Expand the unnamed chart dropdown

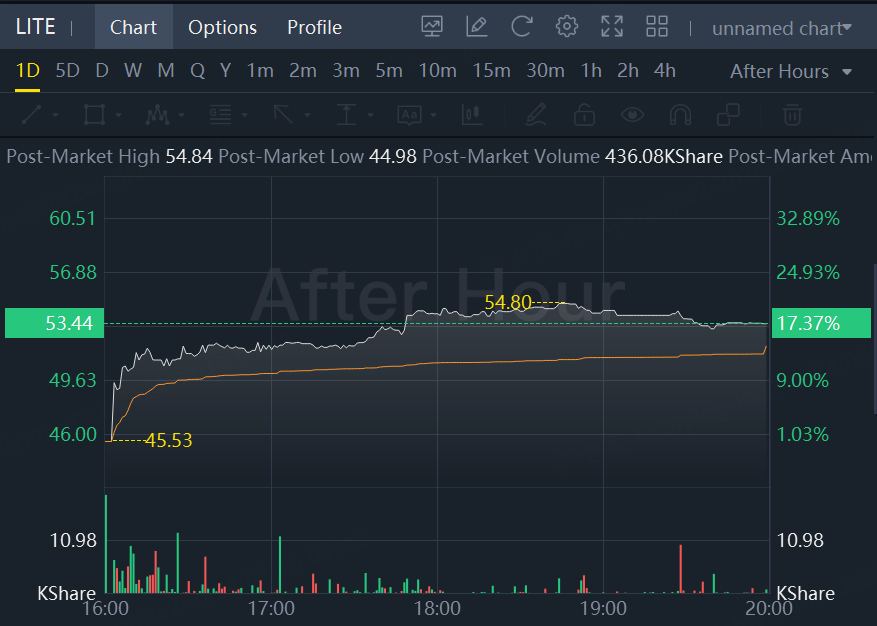coord(781,28)
